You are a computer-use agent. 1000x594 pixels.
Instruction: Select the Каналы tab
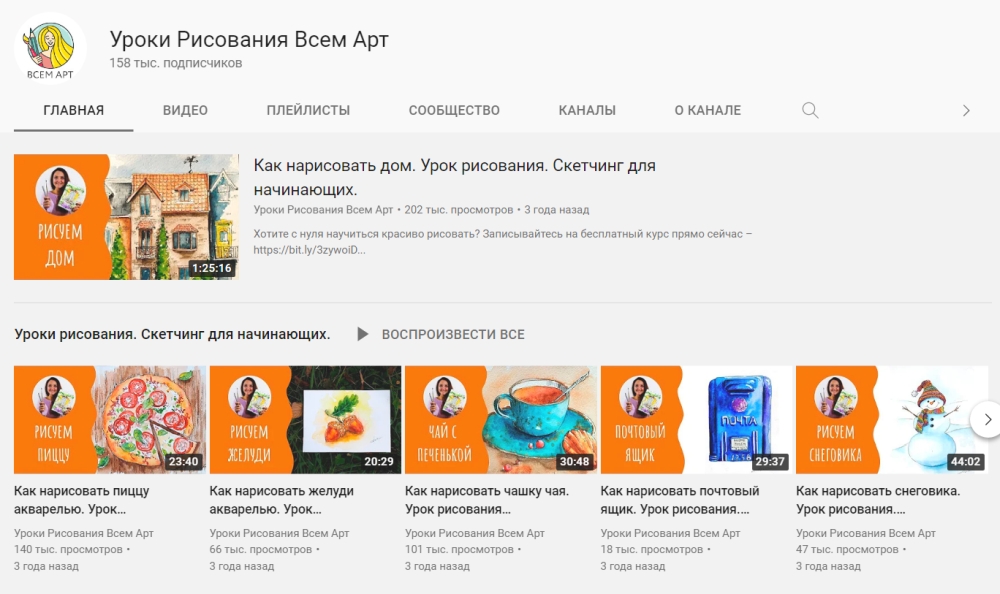pos(587,110)
